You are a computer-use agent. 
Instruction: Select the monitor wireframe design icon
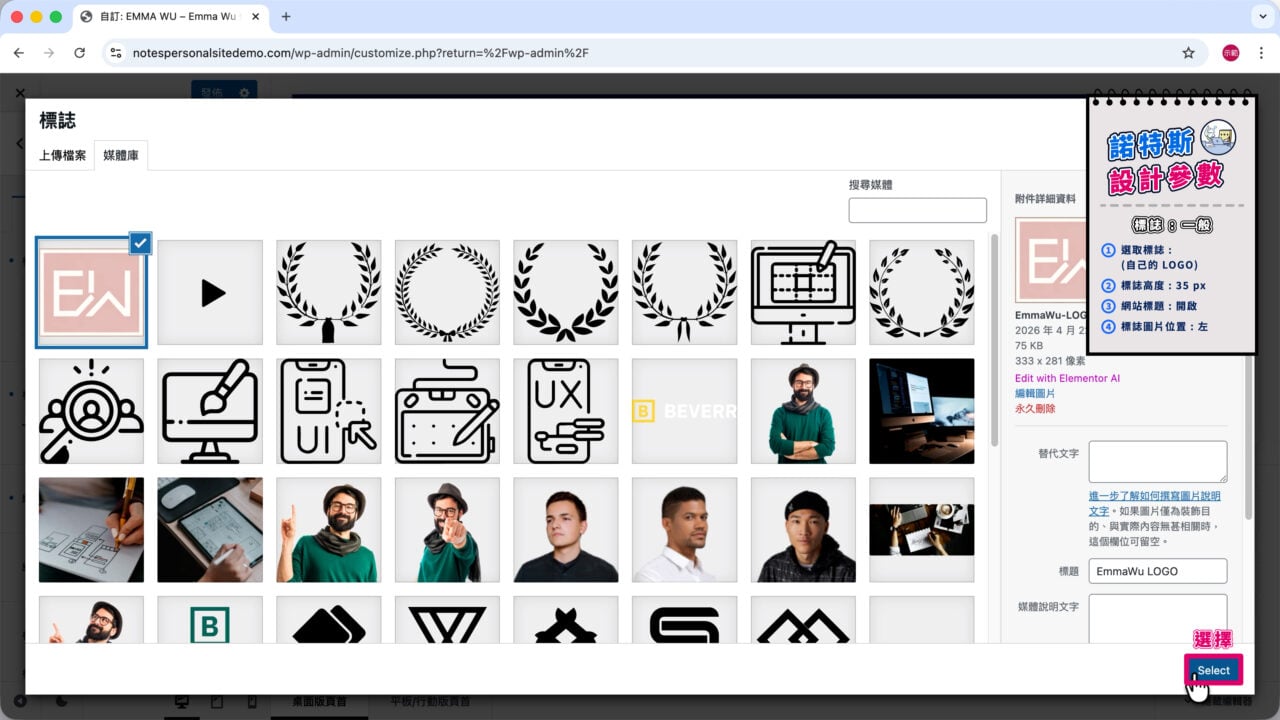pyautogui.click(x=803, y=292)
